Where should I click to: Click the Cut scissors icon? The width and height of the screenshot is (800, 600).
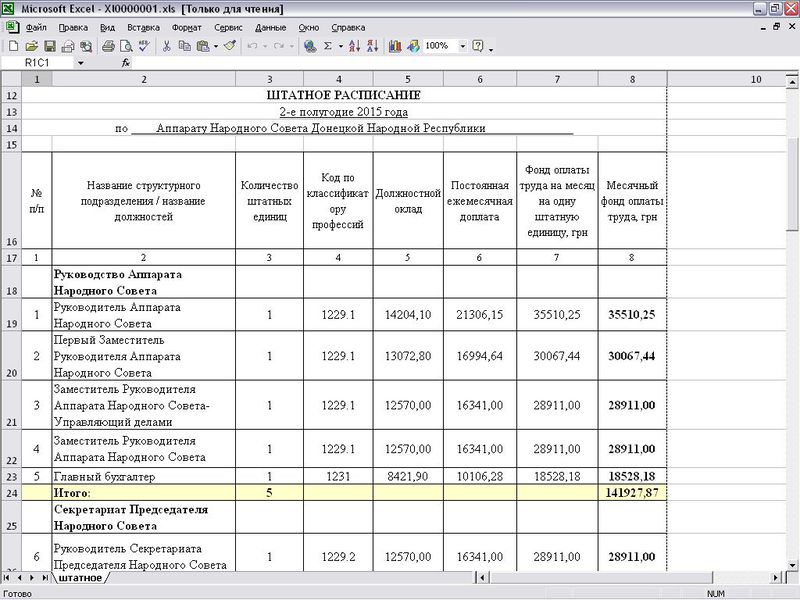click(x=167, y=46)
